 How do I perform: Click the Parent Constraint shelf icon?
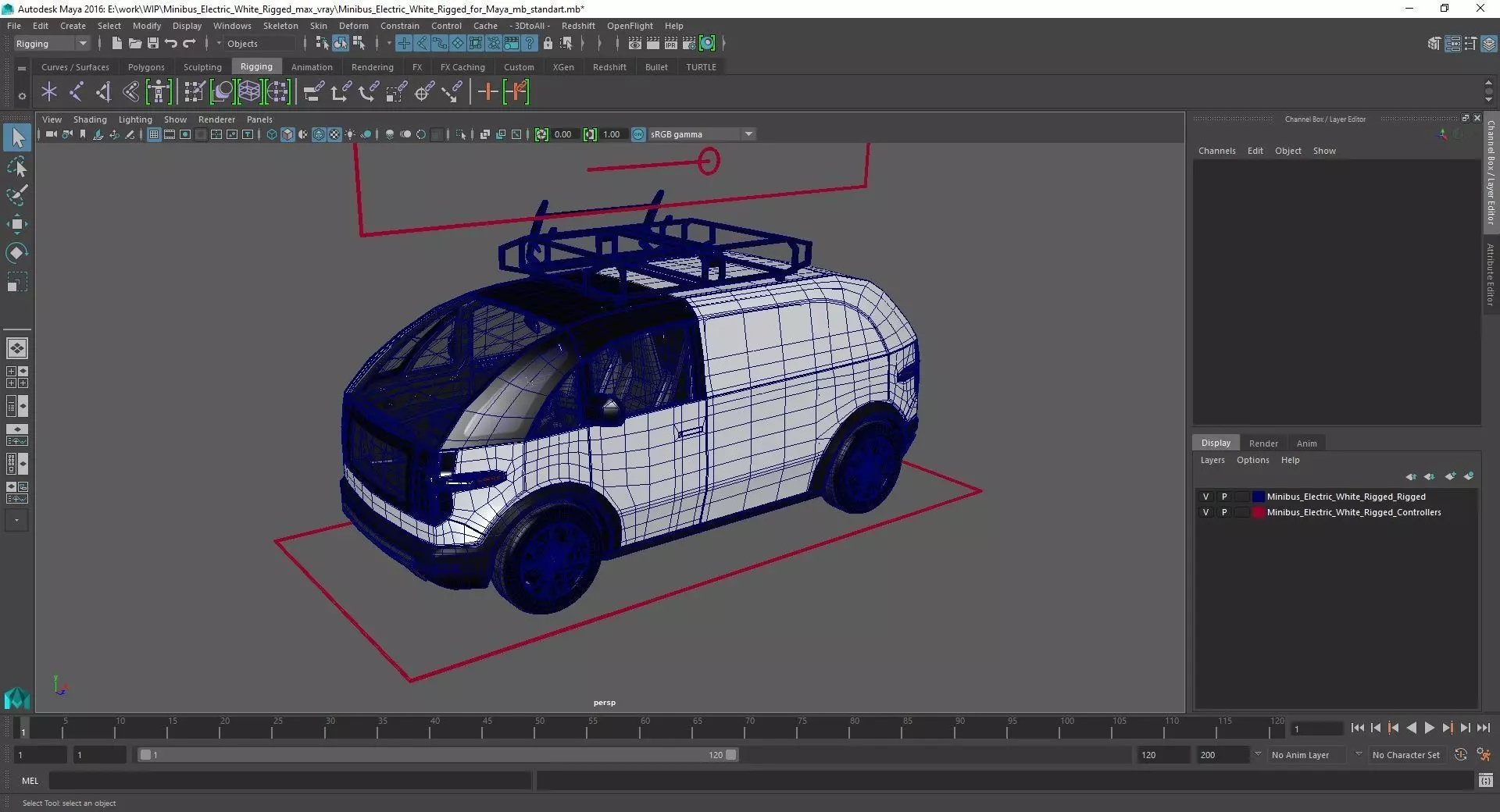pyautogui.click(x=313, y=92)
